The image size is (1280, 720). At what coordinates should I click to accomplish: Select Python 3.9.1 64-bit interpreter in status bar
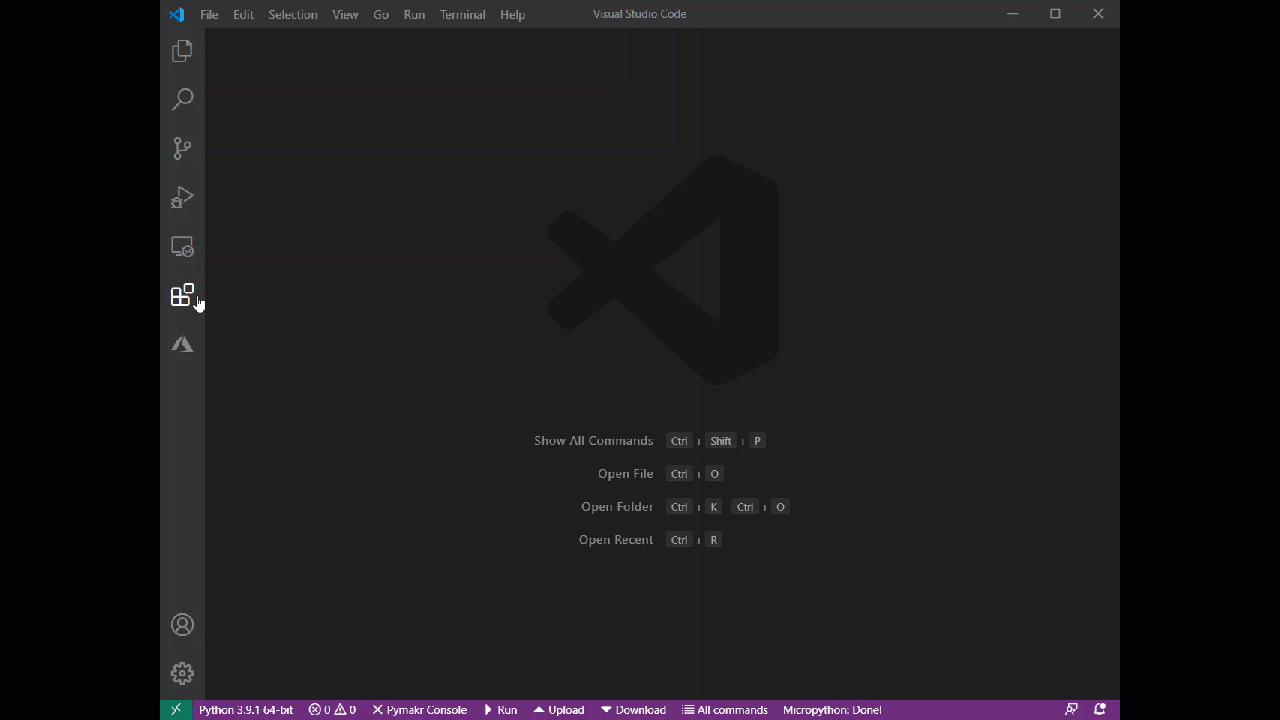(246, 710)
